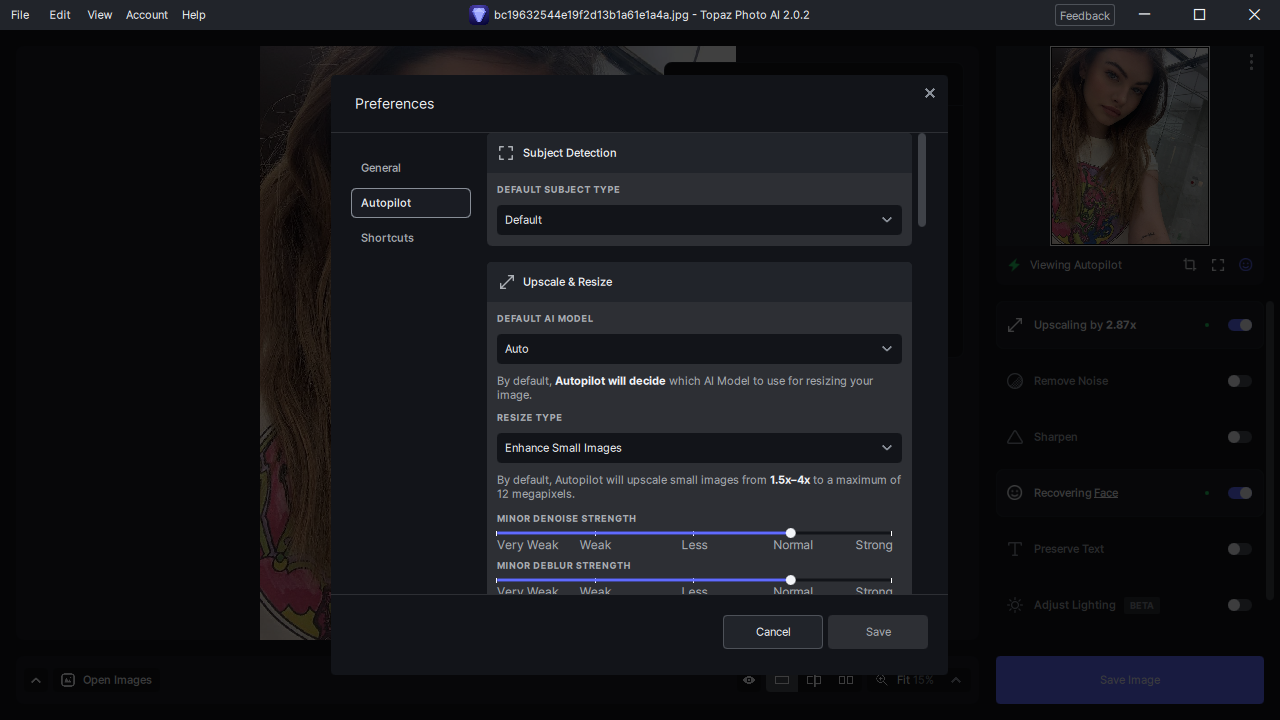Click the image preview thumbnail in right panel
This screenshot has width=1280, height=720.
1130,146
